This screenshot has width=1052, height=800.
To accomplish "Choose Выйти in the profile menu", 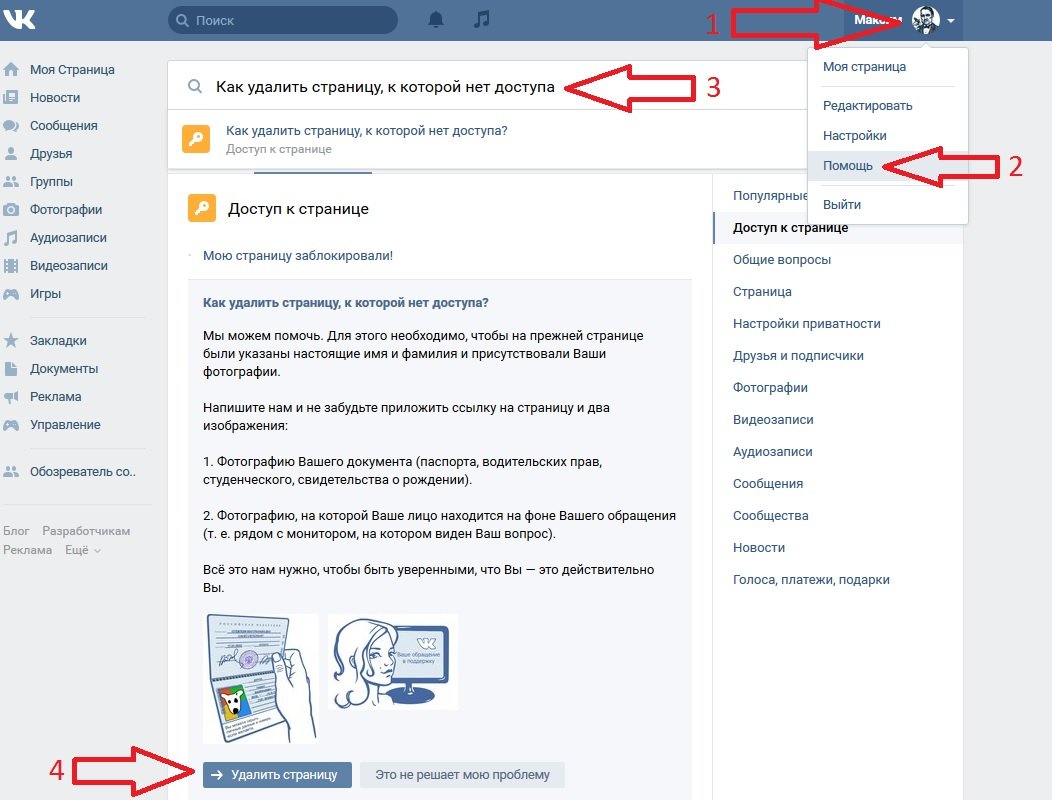I will point(842,205).
